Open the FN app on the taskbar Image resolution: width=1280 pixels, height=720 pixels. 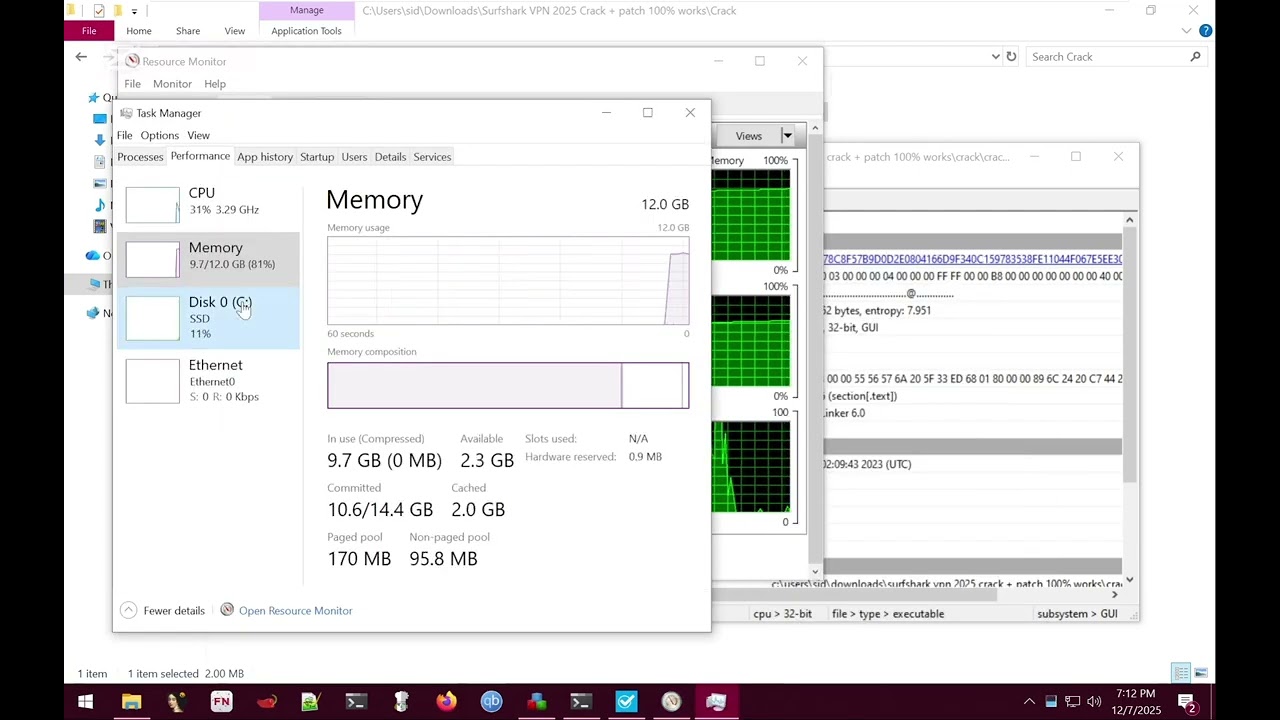coord(221,702)
